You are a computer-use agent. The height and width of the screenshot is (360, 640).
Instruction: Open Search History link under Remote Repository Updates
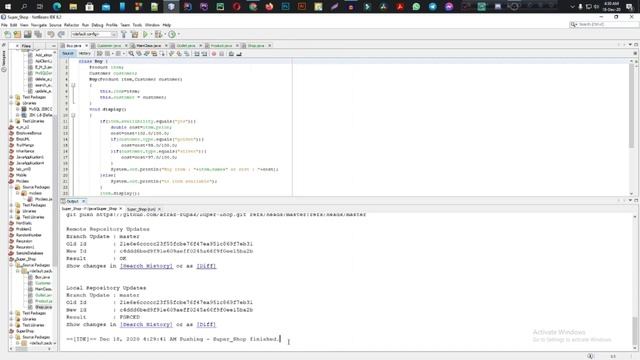tap(146, 266)
